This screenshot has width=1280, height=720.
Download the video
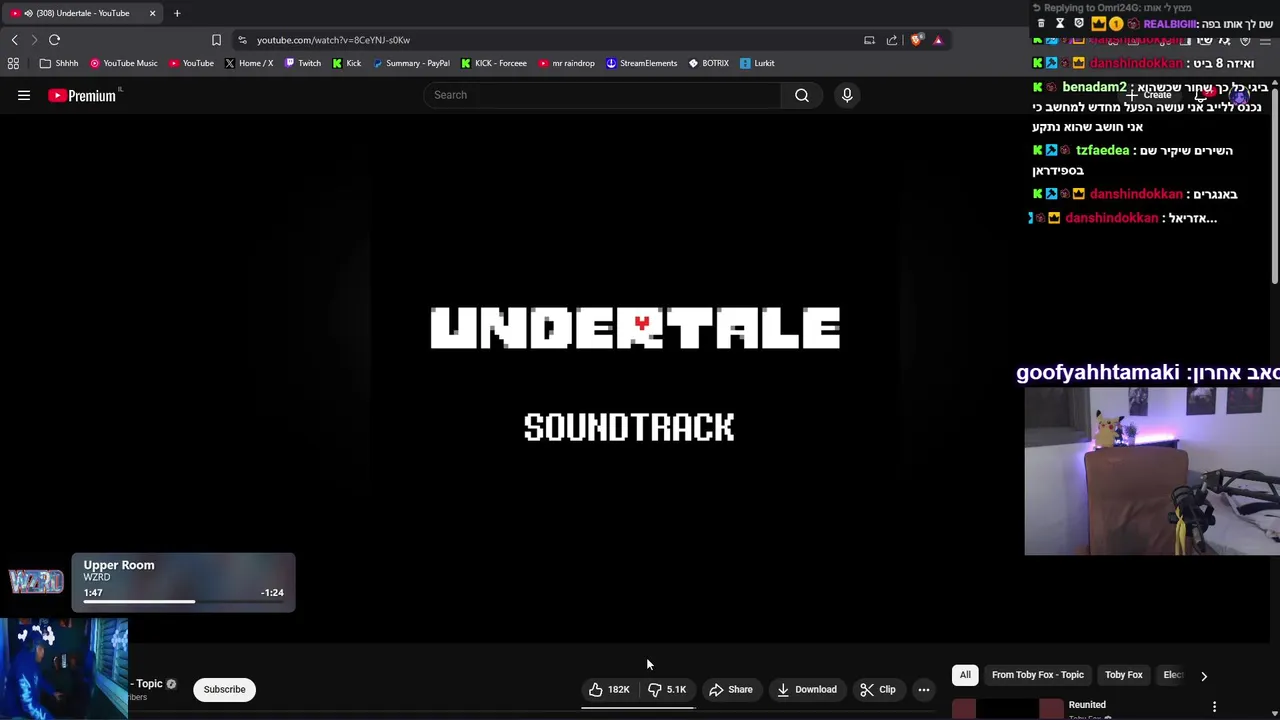(806, 689)
